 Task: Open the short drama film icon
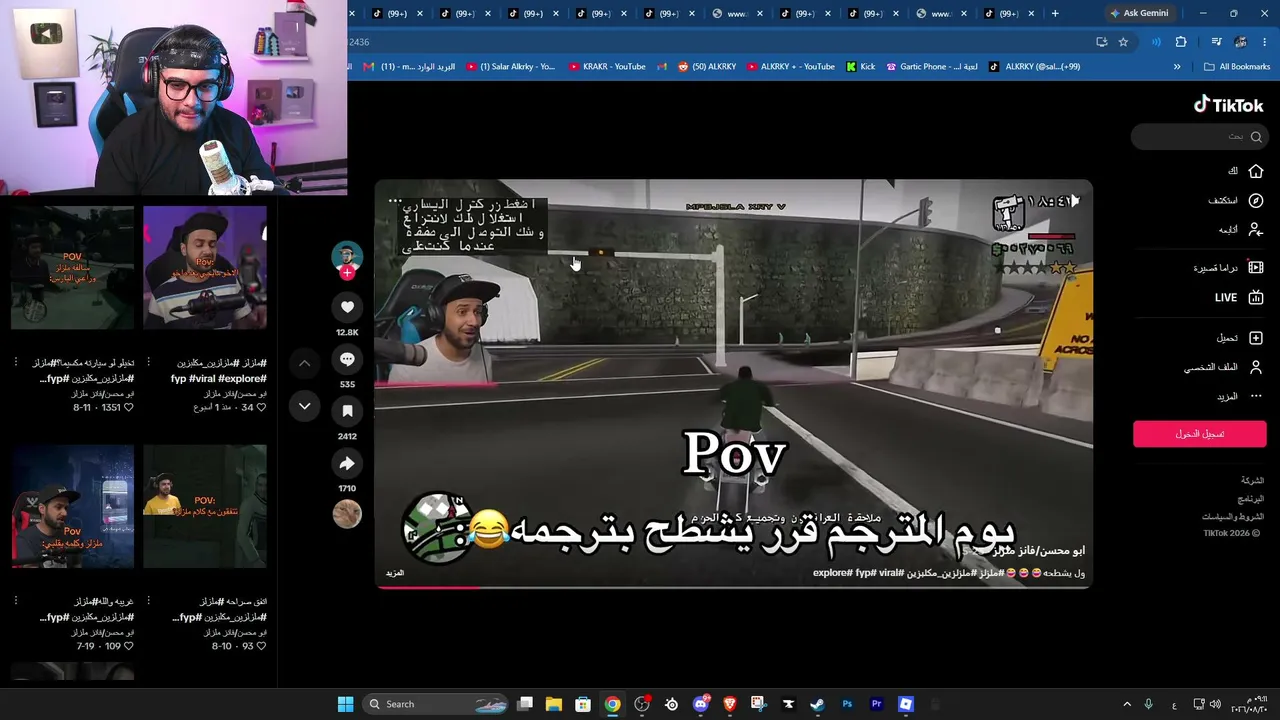click(x=1256, y=268)
